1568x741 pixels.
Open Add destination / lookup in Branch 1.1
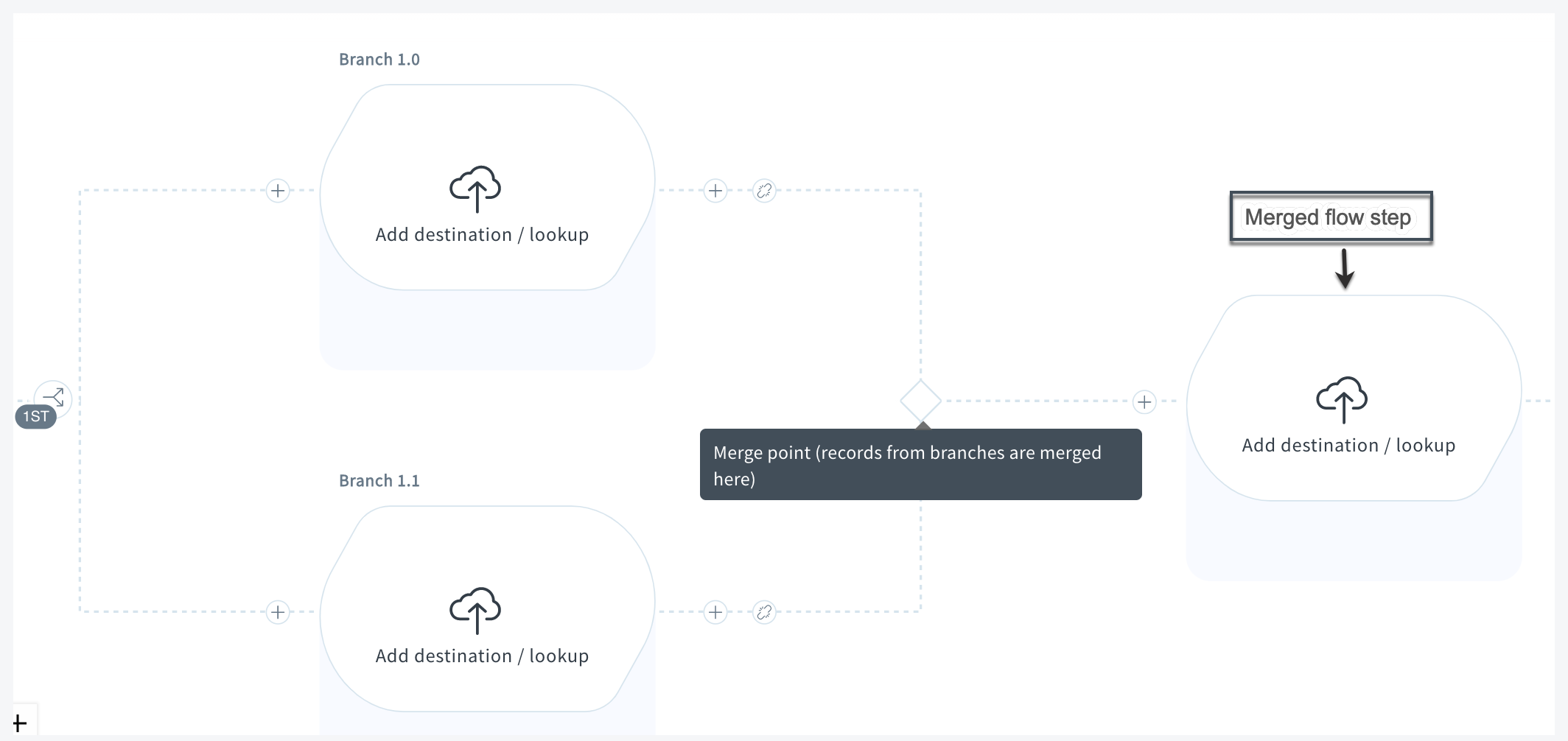click(x=482, y=656)
